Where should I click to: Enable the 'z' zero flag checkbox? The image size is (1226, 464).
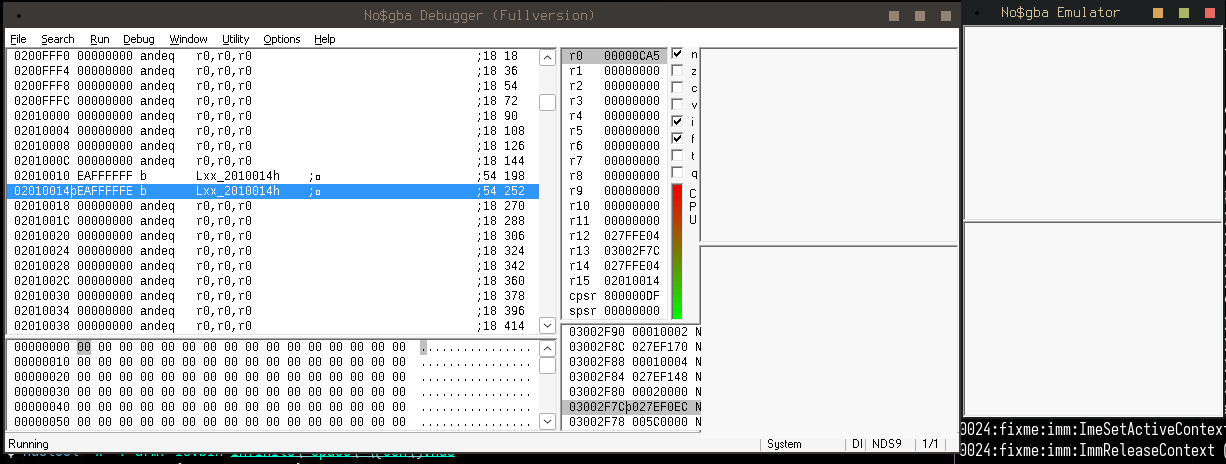677,71
